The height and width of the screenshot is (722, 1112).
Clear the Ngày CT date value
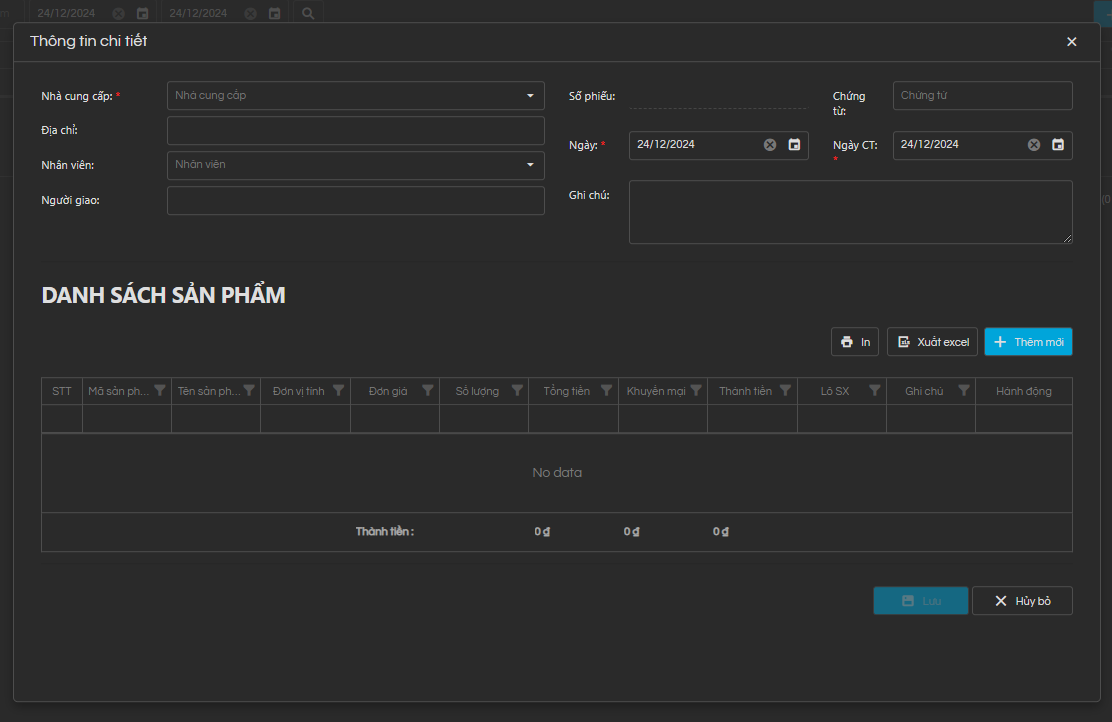(x=1034, y=145)
